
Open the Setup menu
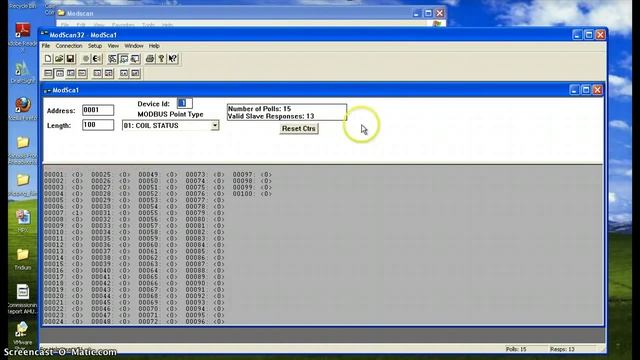click(x=95, y=46)
